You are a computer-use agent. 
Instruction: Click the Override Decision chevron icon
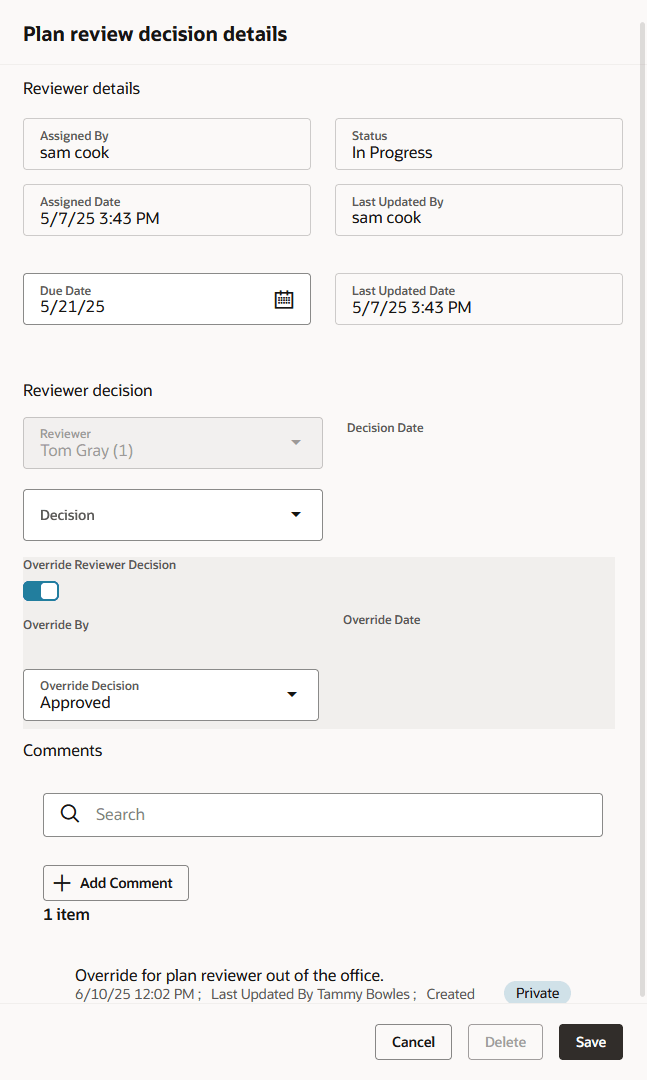pyautogui.click(x=291, y=694)
